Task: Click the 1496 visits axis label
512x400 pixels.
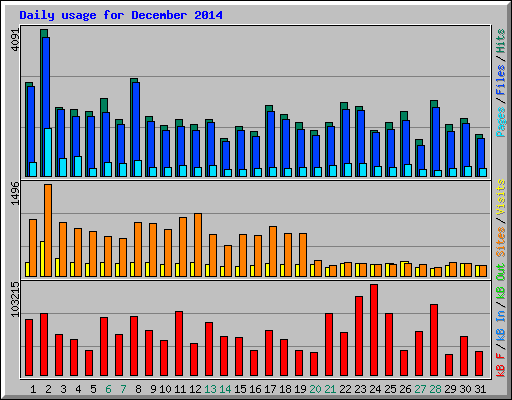Action: [x=16, y=193]
